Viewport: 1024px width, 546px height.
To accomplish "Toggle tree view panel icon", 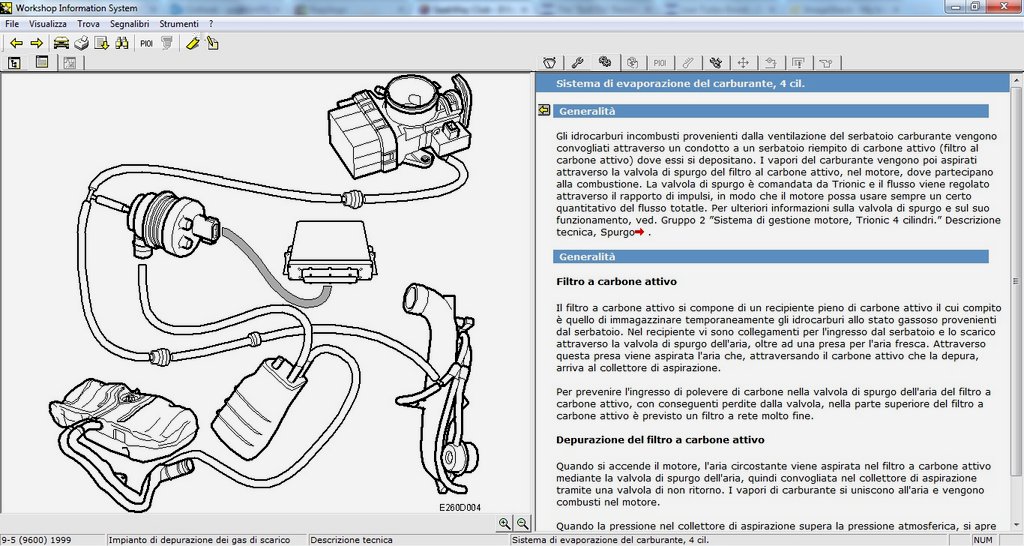I will [x=14, y=63].
